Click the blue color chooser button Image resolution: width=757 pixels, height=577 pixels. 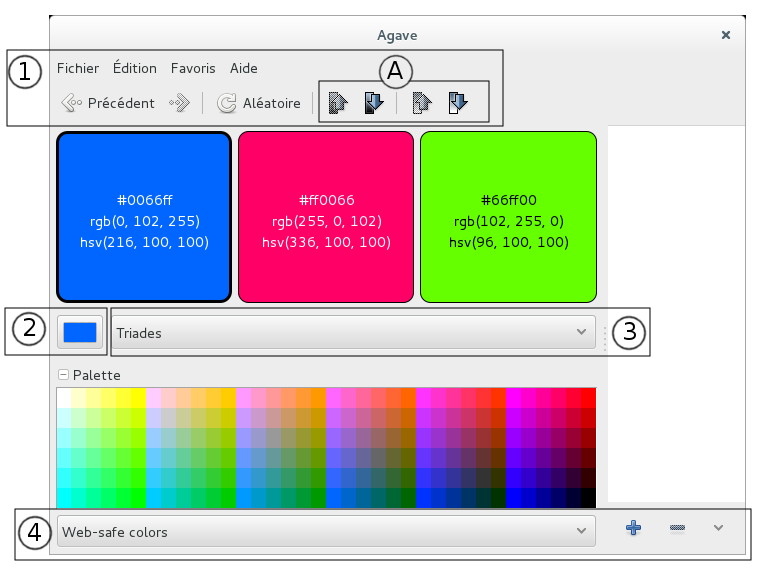point(79,332)
